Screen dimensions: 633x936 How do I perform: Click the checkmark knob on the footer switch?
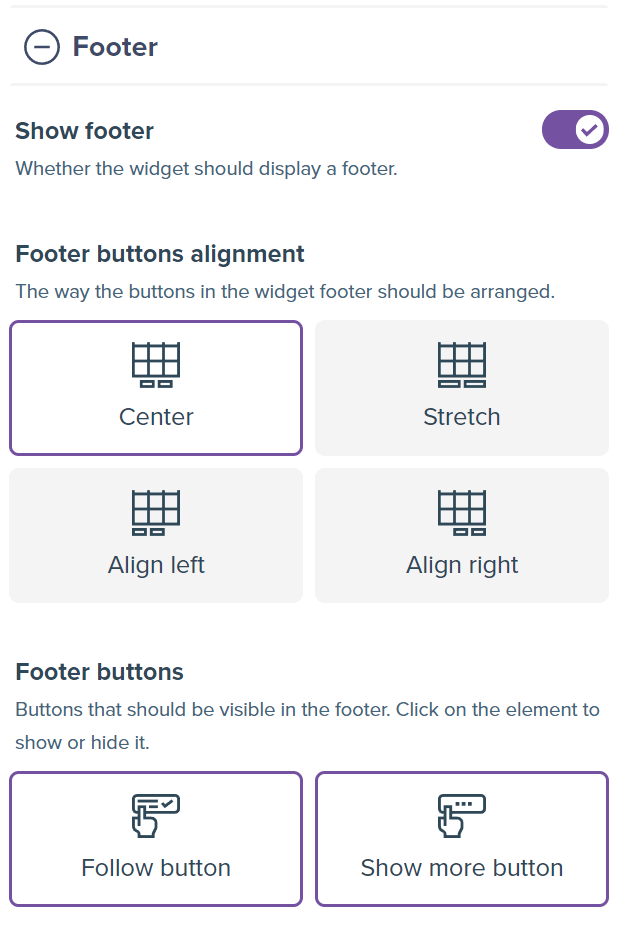click(x=589, y=130)
